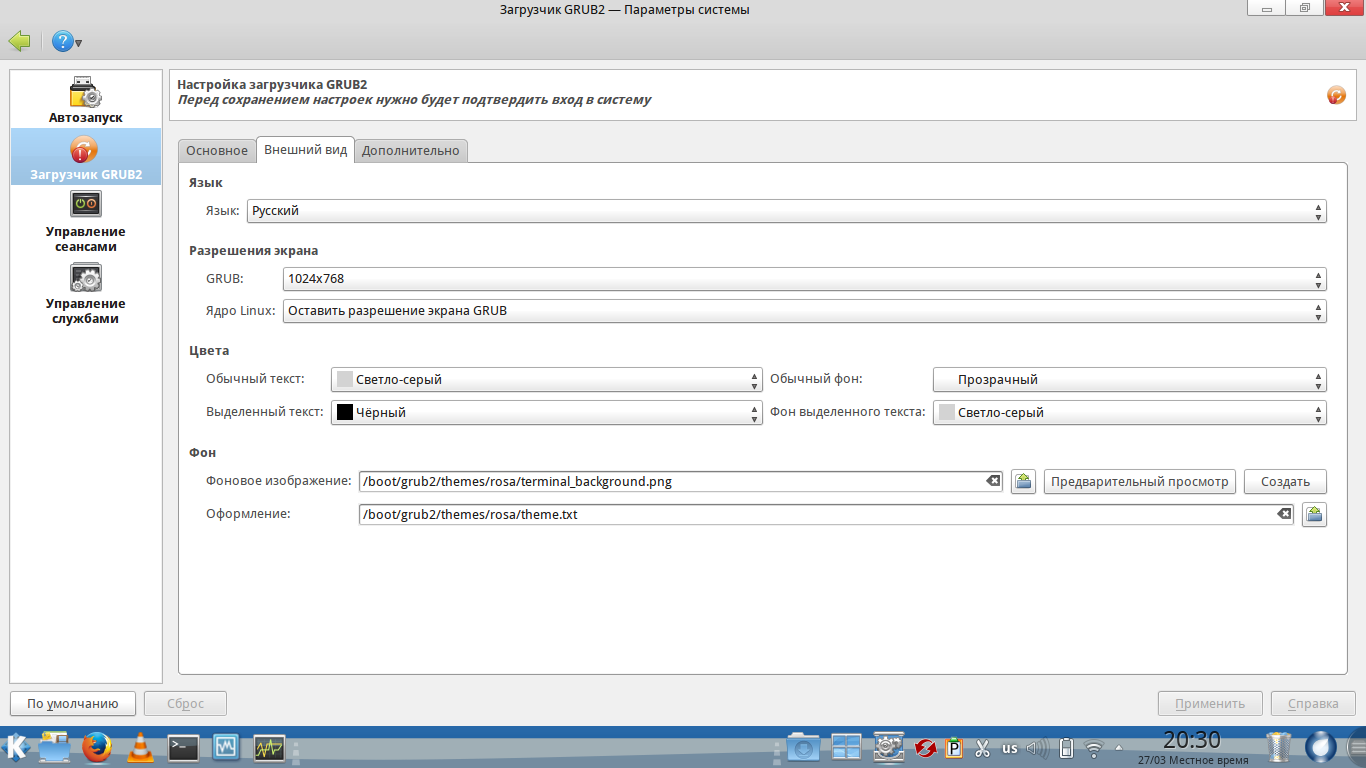Open the Фон выделенного текста dropdown

1130,412
